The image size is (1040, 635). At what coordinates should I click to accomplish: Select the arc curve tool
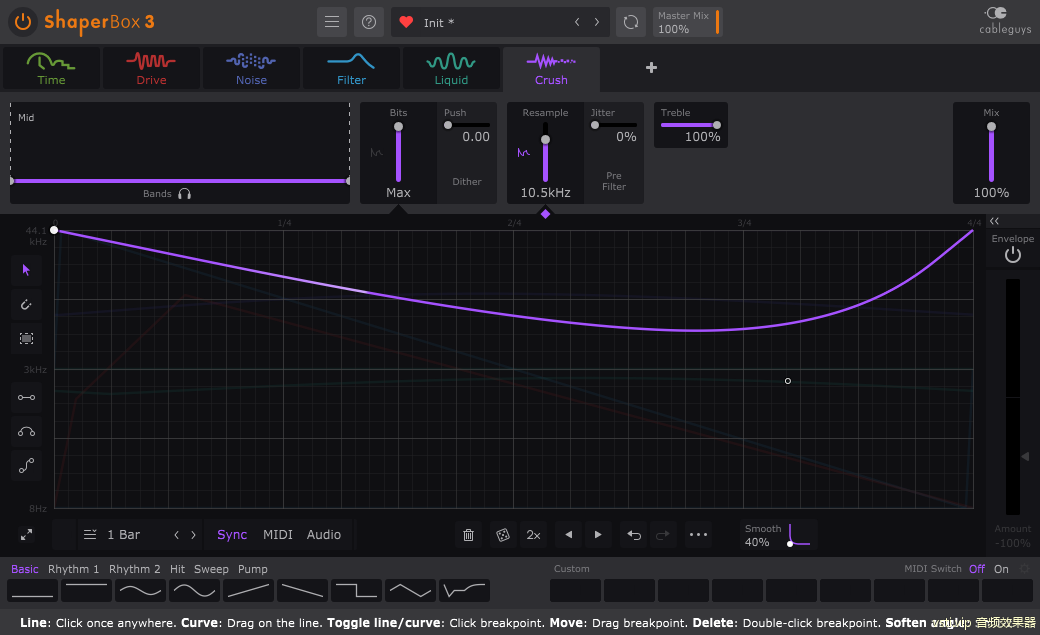click(27, 432)
